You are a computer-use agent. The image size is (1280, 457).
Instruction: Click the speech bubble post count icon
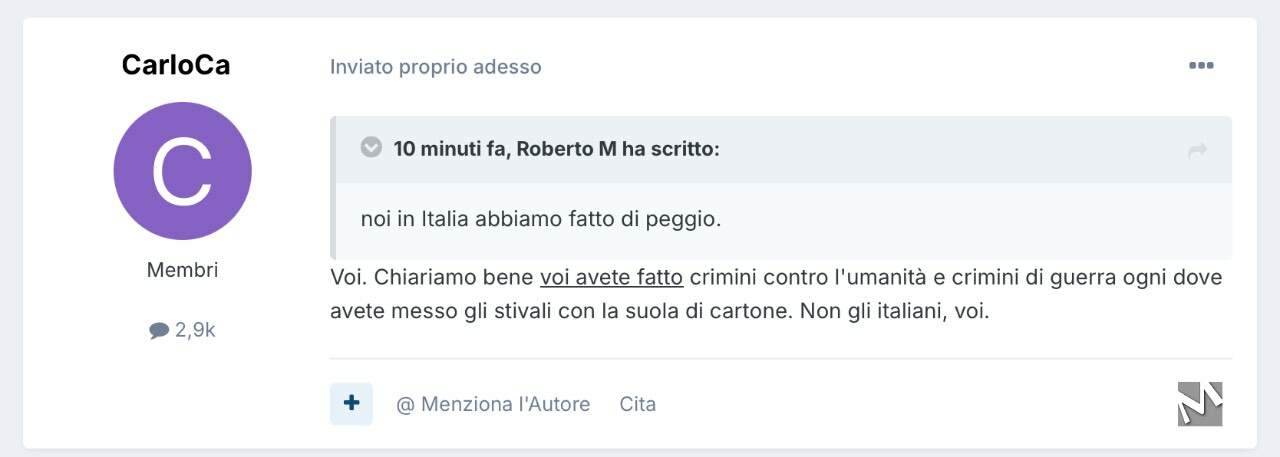coord(159,330)
